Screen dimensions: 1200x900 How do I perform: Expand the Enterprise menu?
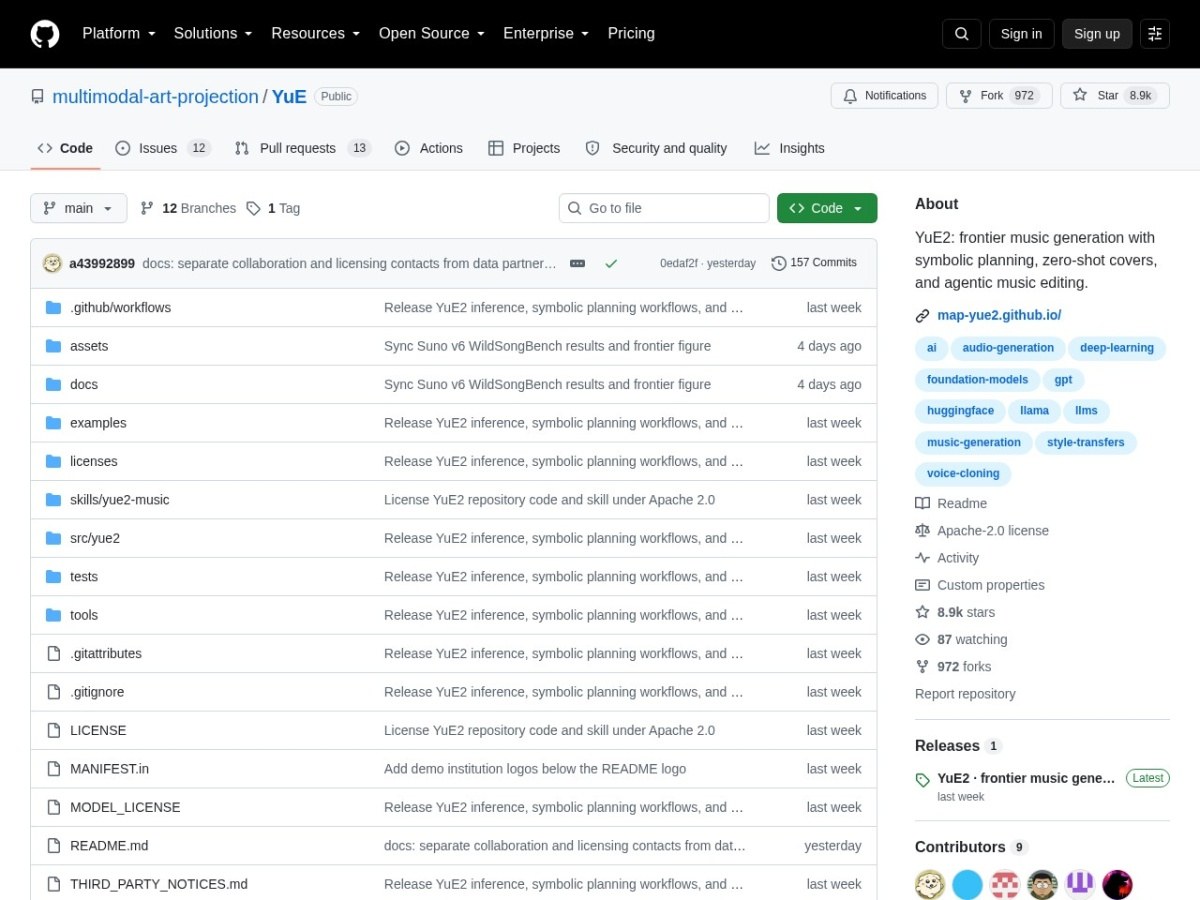coord(546,33)
